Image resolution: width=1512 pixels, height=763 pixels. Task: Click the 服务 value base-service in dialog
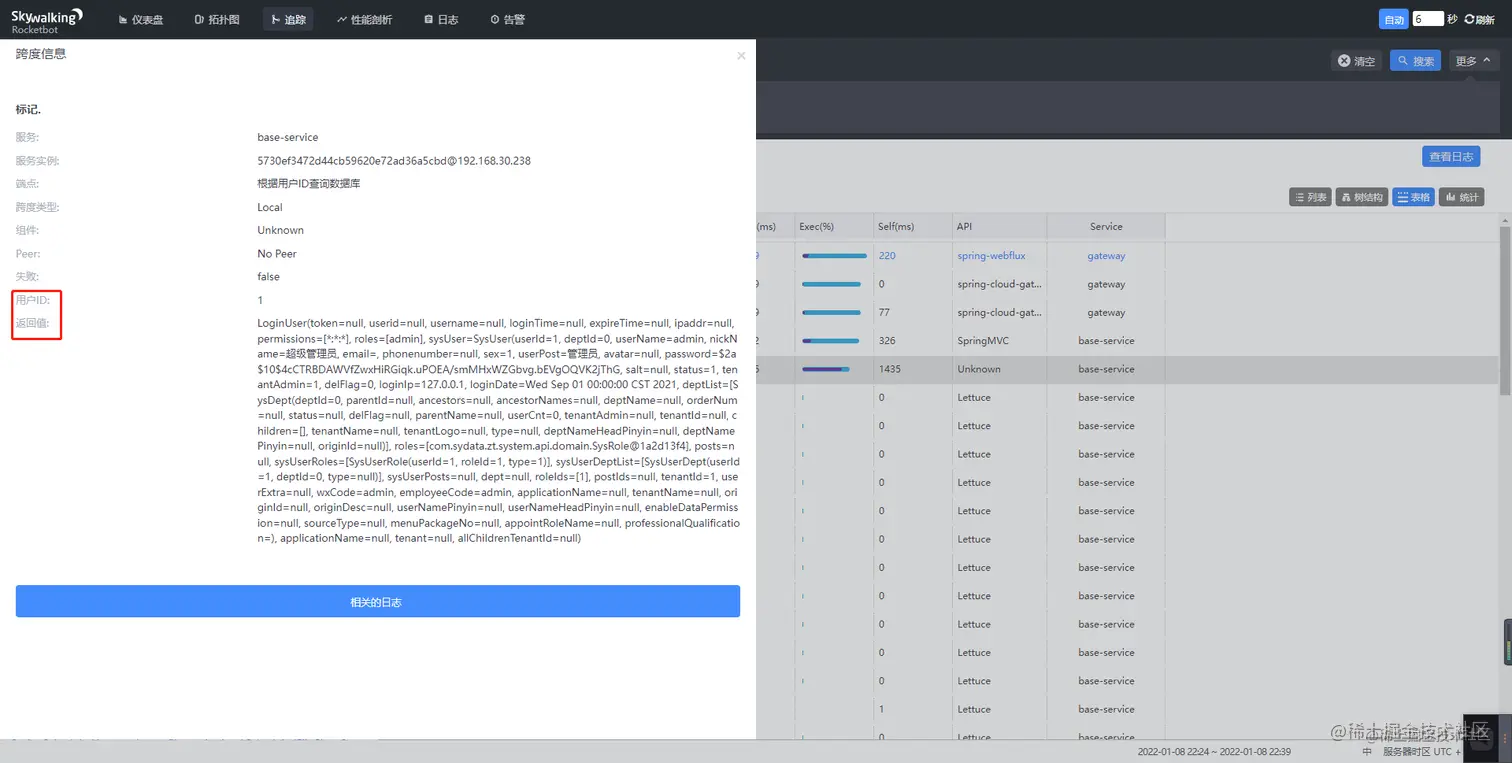(288, 137)
